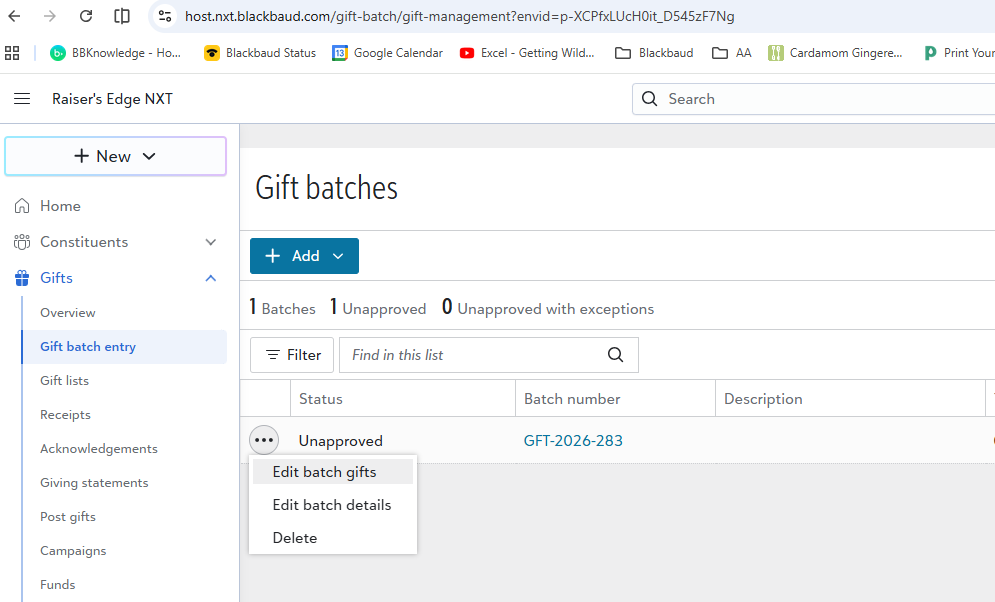Open the browser split view icon
Viewport: 995px width, 602px height.
click(122, 16)
